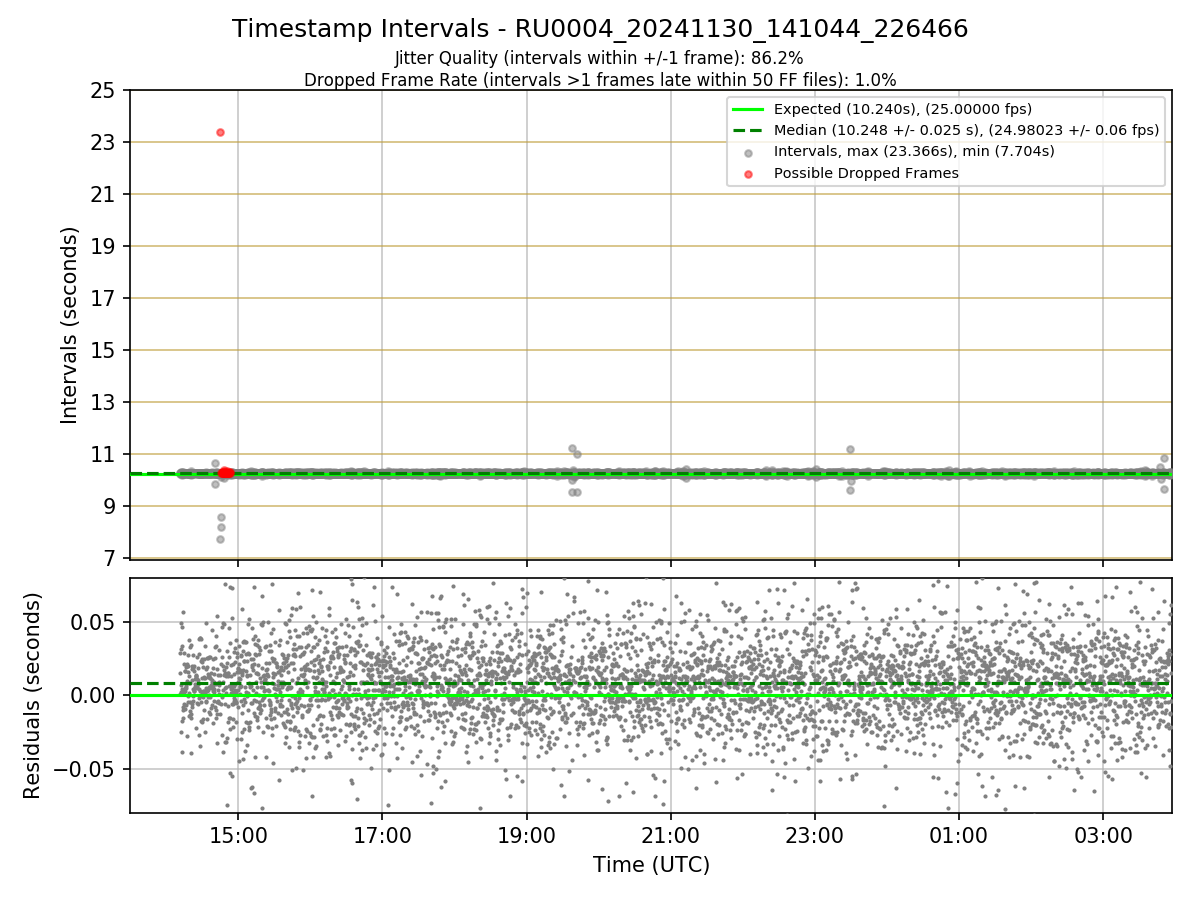
Task: Click the red dot marker in the legend
Action: [x=748, y=174]
